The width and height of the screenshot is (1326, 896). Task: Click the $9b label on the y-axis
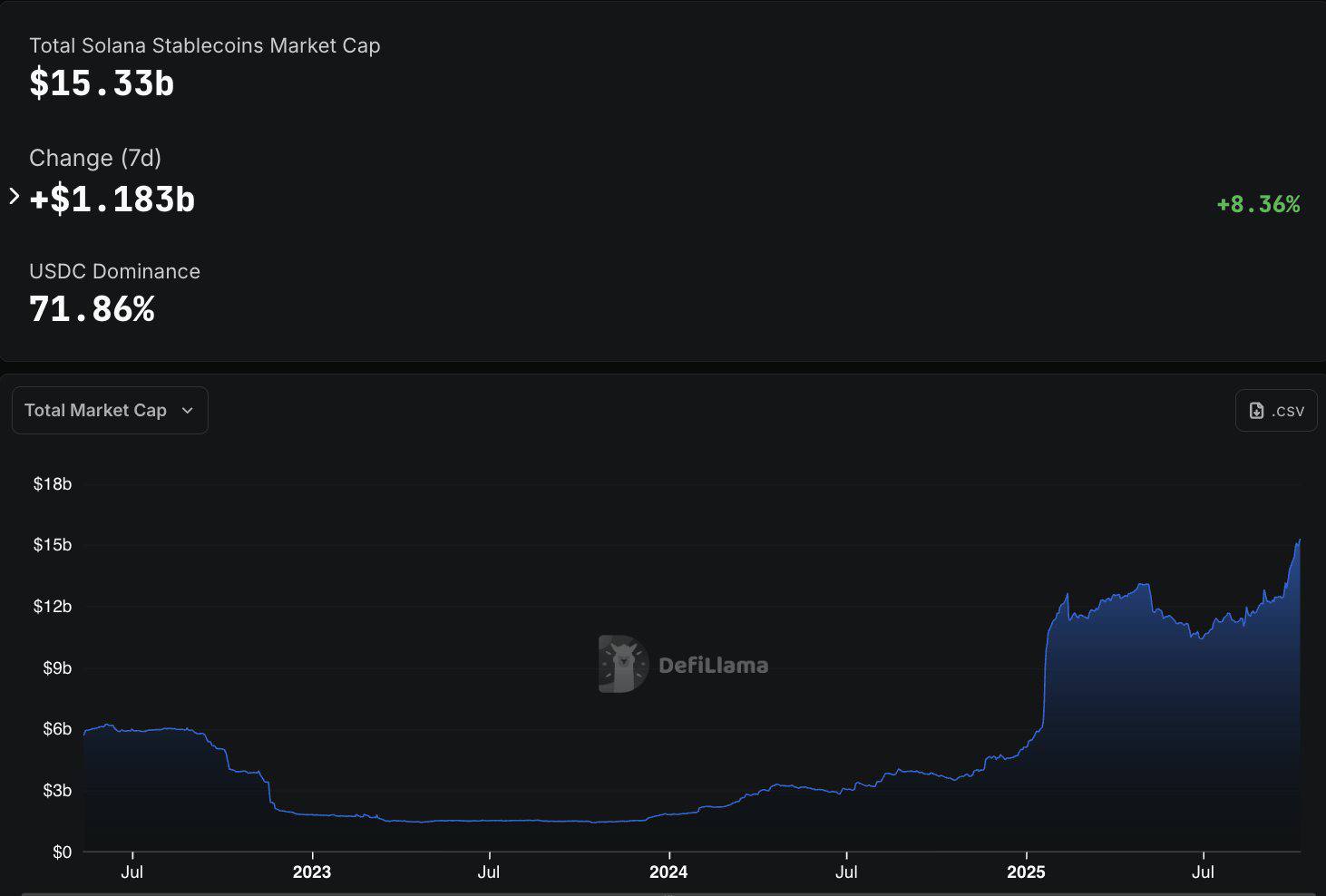click(57, 667)
